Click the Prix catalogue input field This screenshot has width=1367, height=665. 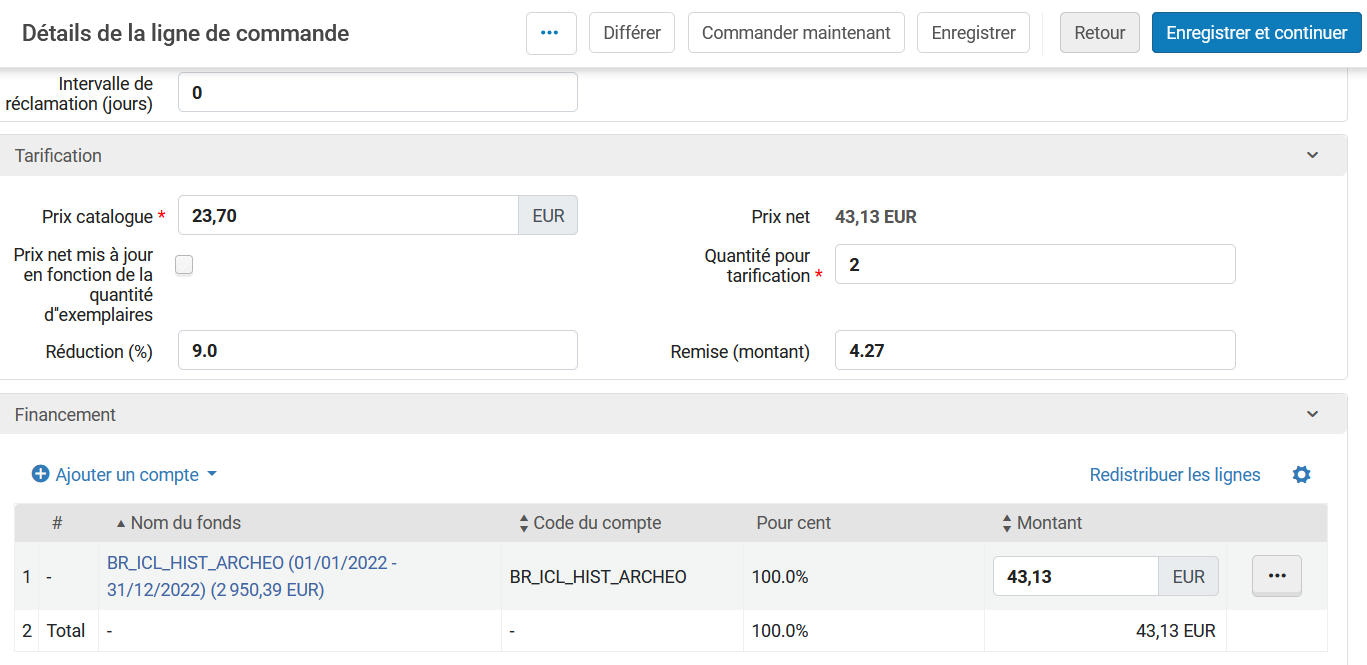point(347,215)
